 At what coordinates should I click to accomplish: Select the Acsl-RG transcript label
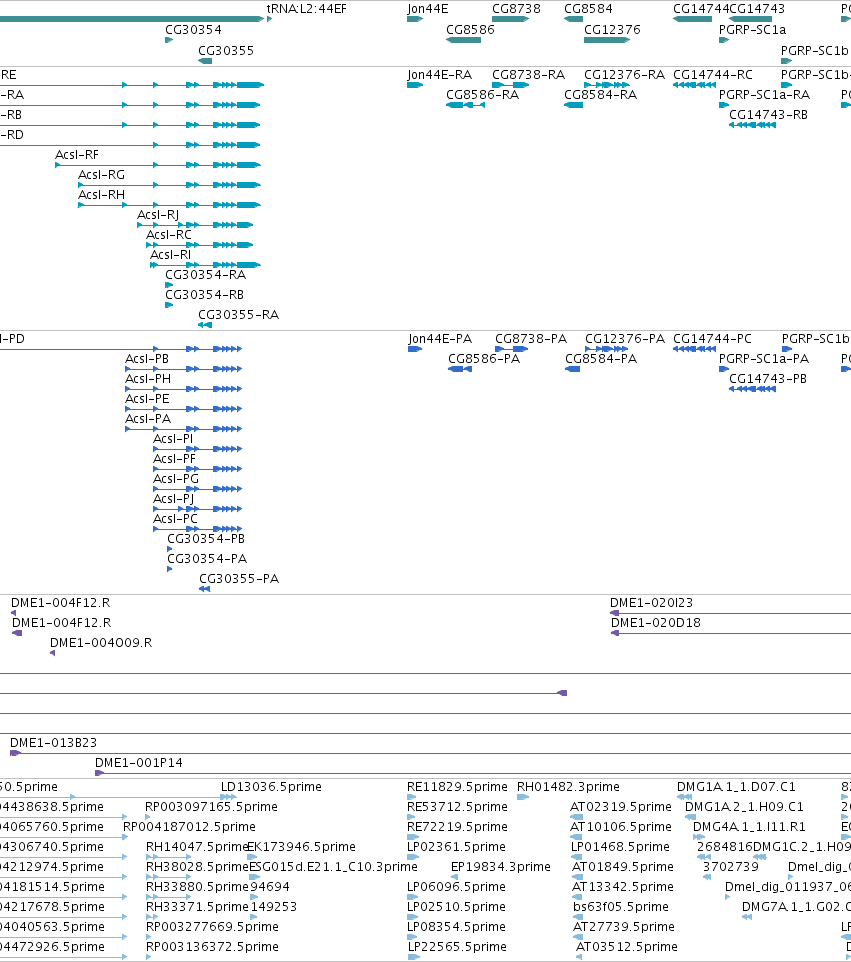(x=101, y=175)
